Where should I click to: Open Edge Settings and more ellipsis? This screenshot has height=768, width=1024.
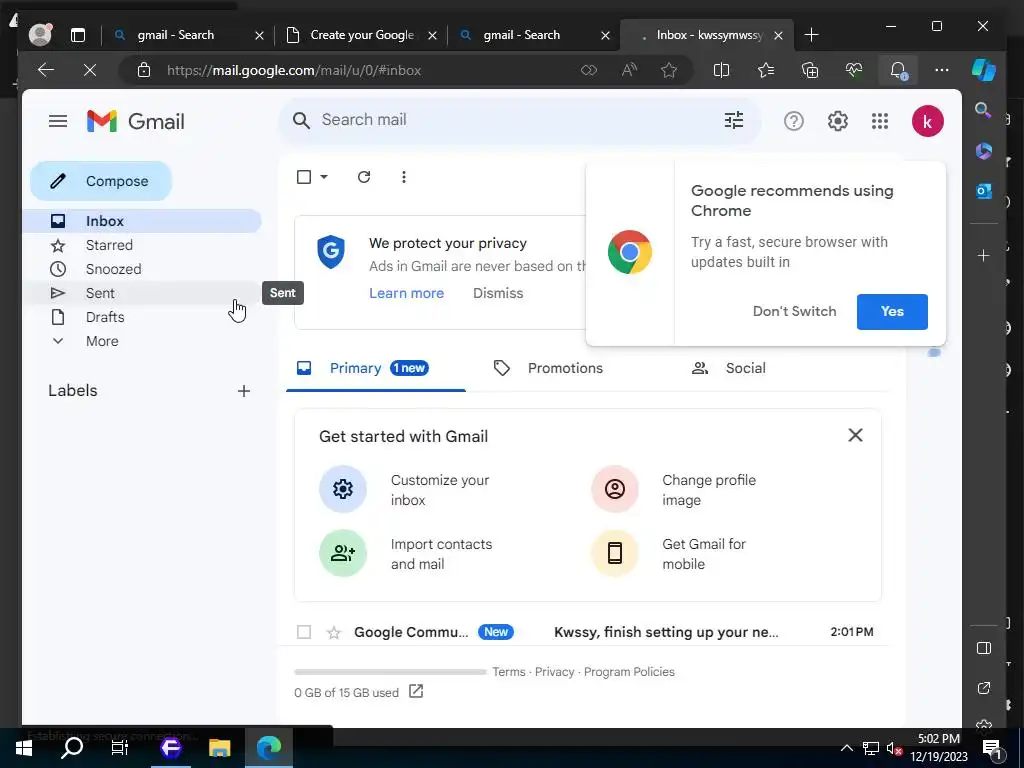point(941,70)
